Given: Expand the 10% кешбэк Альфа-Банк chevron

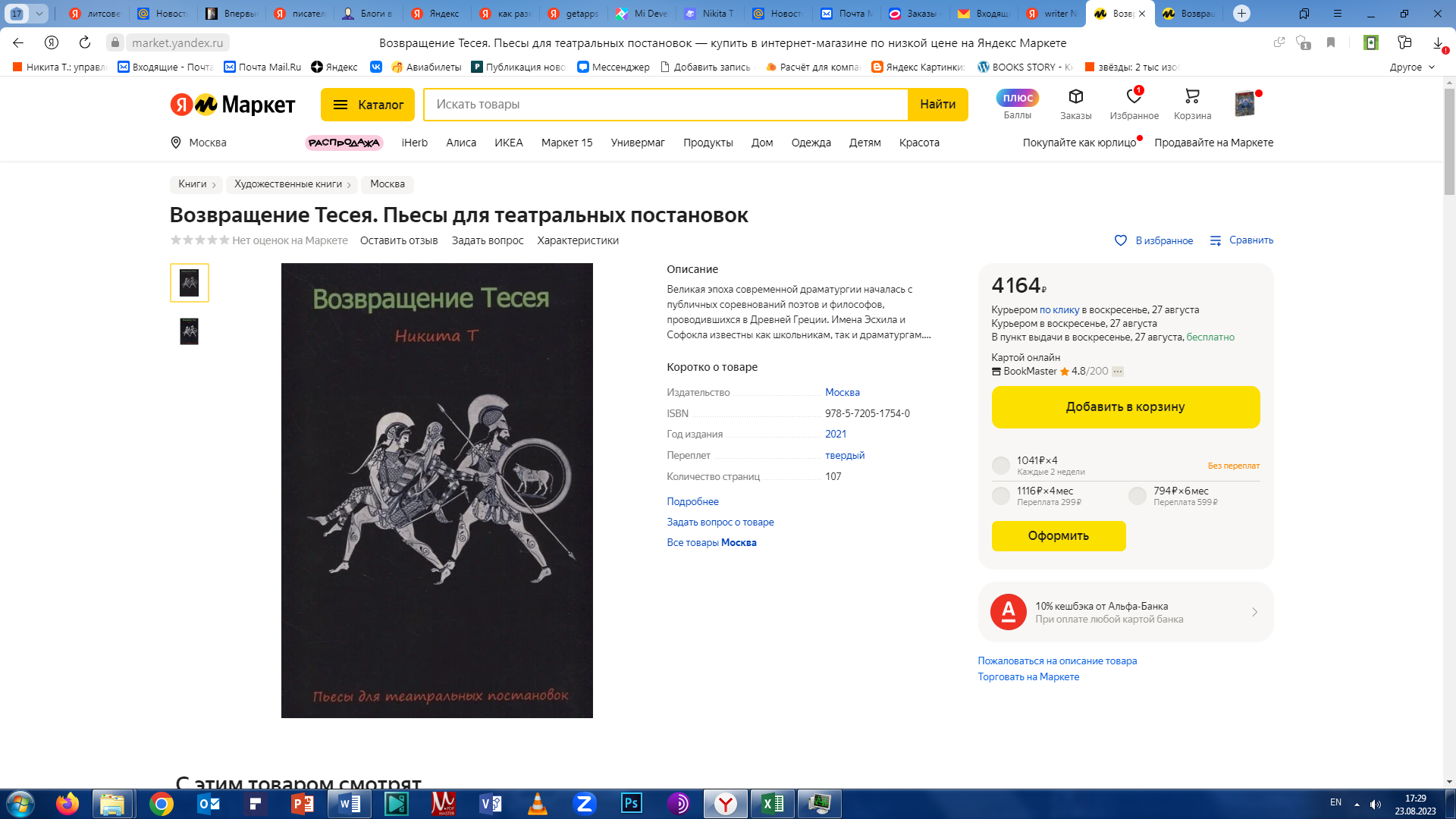Looking at the screenshot, I should [1254, 612].
